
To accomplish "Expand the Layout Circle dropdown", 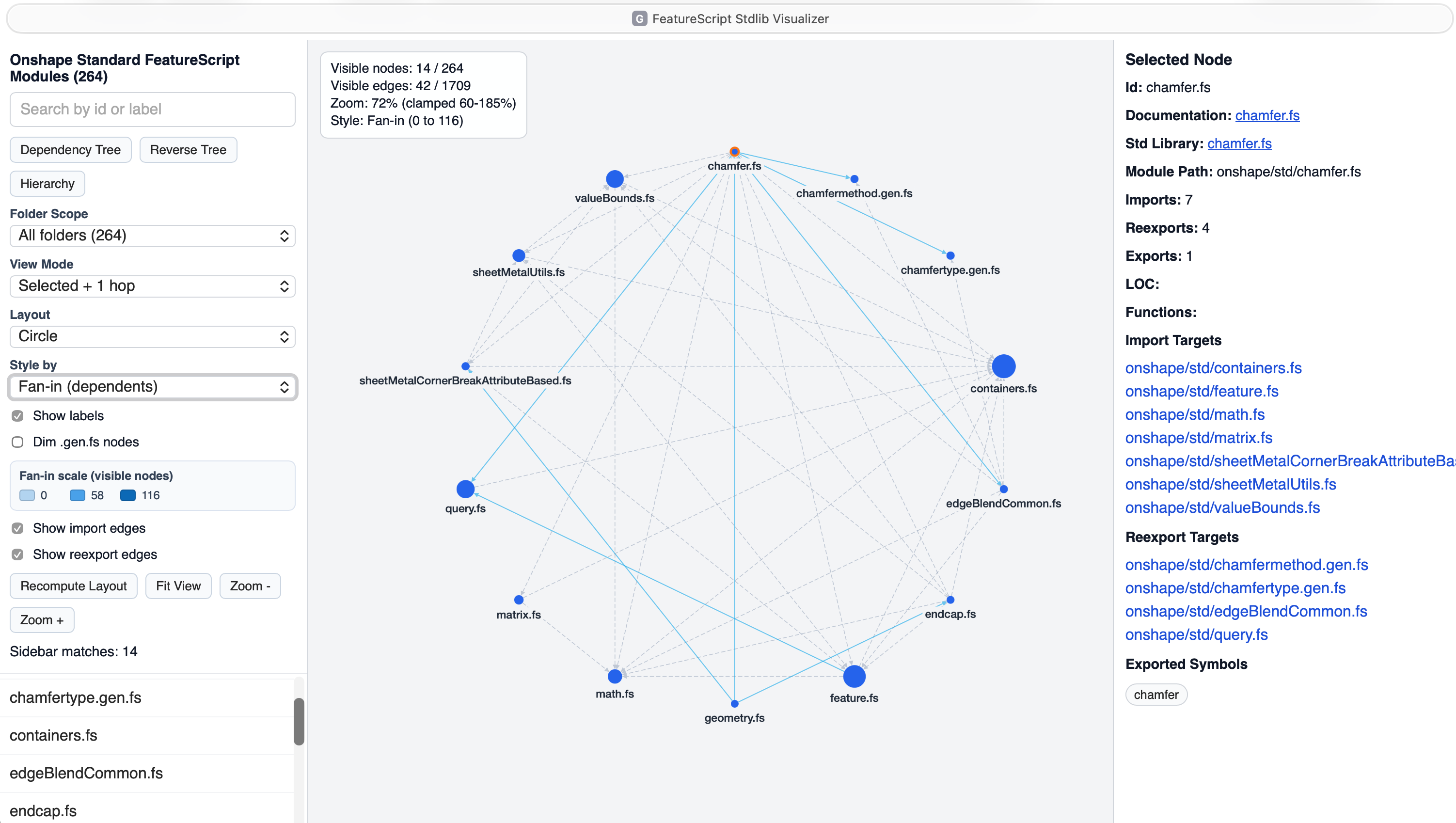I will coord(152,336).
